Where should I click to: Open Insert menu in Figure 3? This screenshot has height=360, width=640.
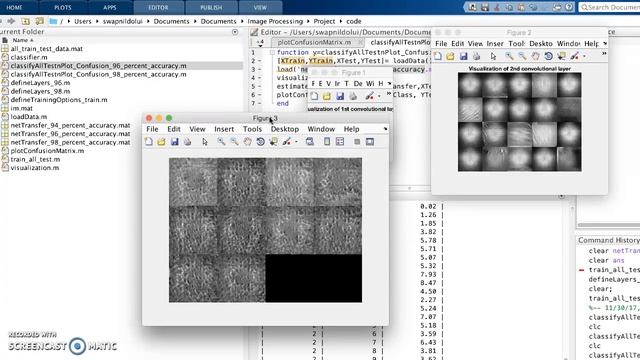click(224, 129)
